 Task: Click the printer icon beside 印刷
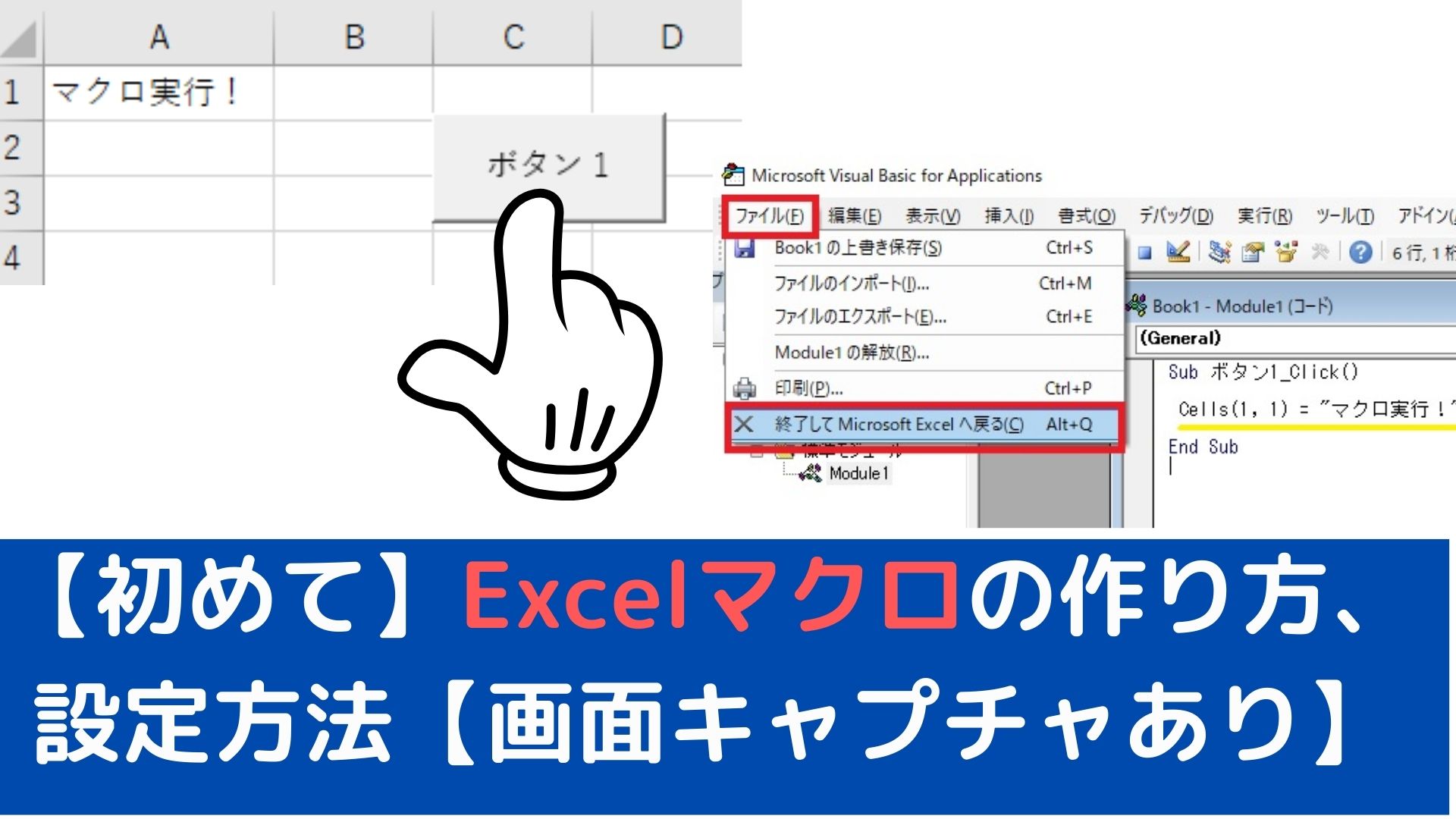pyautogui.click(x=745, y=388)
